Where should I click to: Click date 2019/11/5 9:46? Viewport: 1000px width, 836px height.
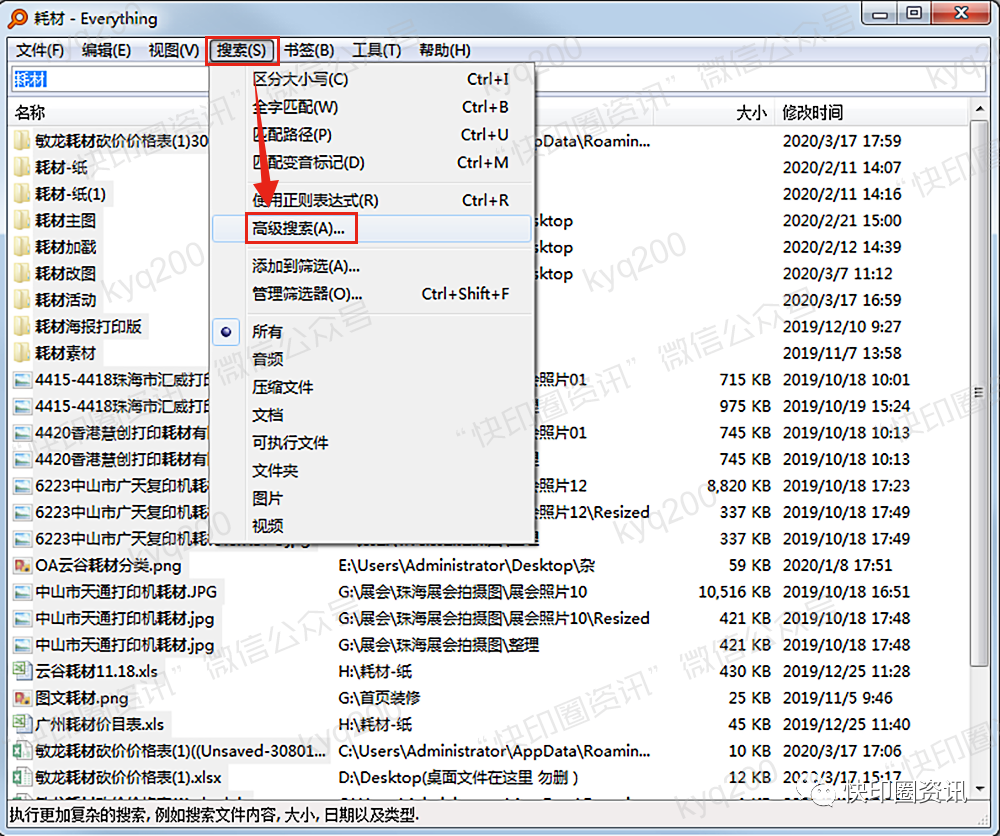click(837, 698)
